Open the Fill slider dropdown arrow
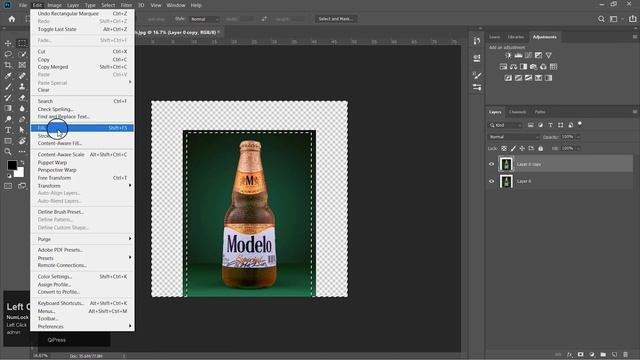Image resolution: width=640 pixels, height=360 pixels. [x=578, y=149]
